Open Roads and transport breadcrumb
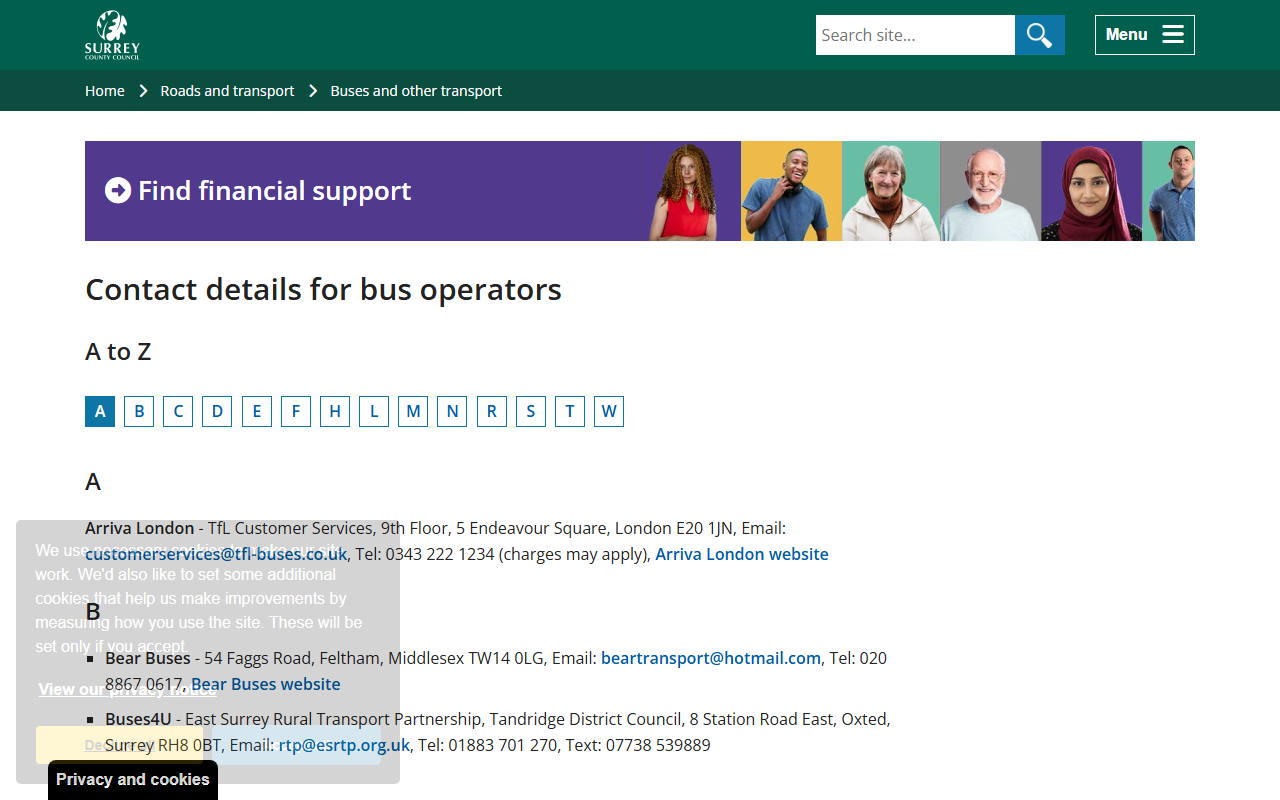Viewport: 1280px width, 800px height. tap(227, 91)
